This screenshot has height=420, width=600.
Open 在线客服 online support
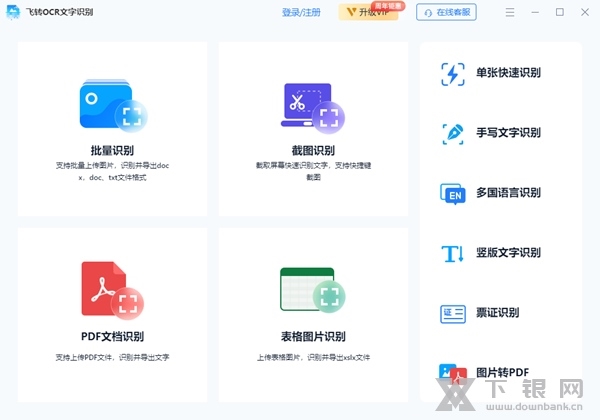point(446,12)
